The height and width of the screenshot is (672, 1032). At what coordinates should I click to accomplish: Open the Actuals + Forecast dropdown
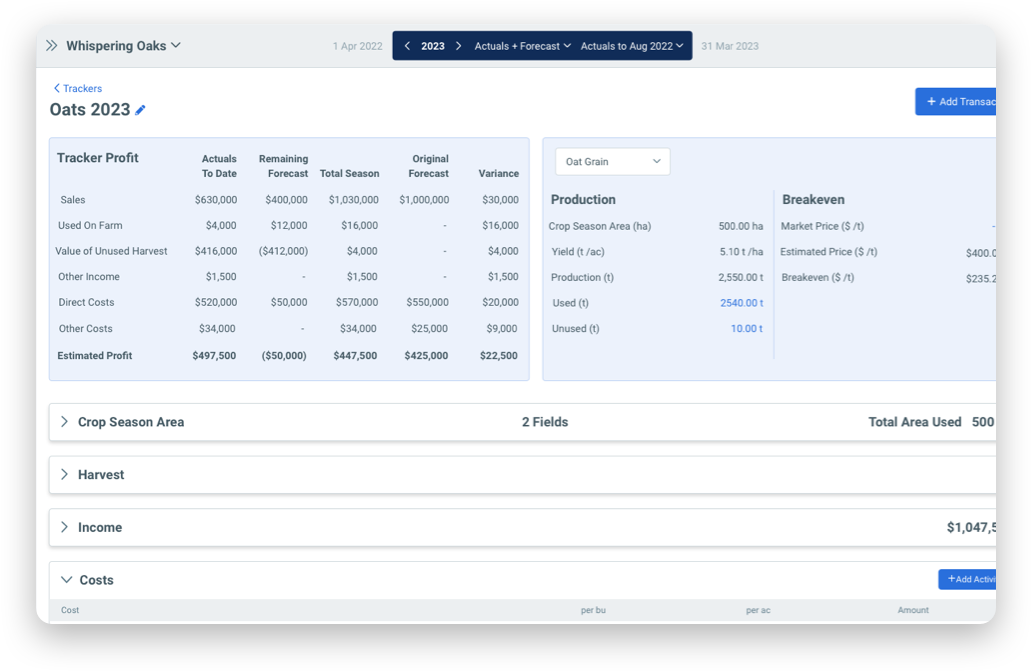click(x=522, y=45)
